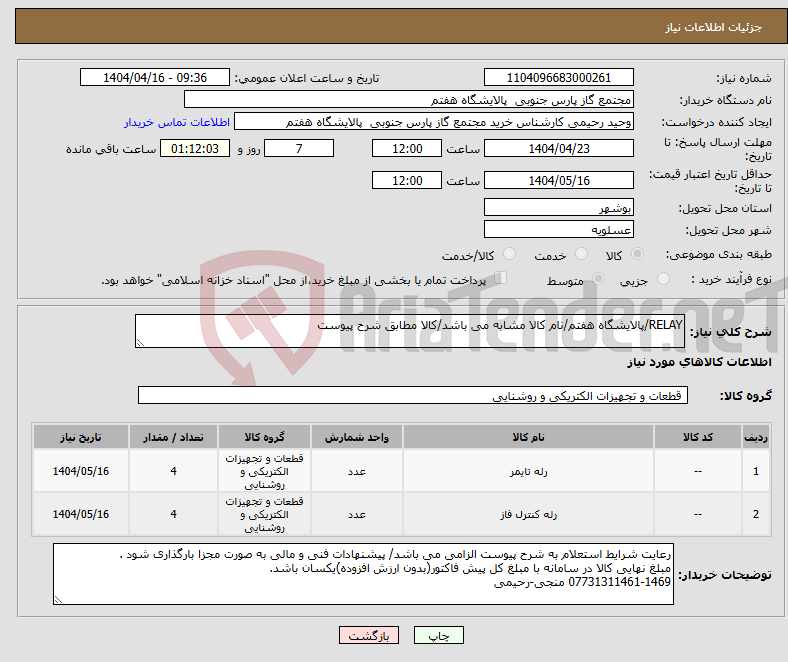Click the تعداد / مقدار column header
This screenshot has height=662, width=788.
[173, 437]
